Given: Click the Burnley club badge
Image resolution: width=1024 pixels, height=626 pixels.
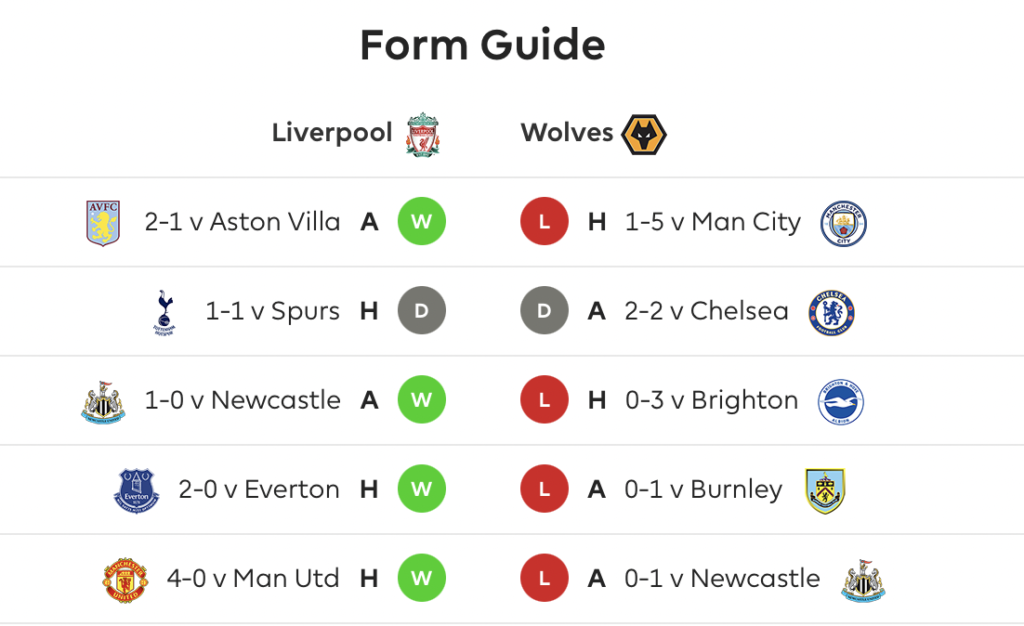Looking at the screenshot, I should click(825, 491).
